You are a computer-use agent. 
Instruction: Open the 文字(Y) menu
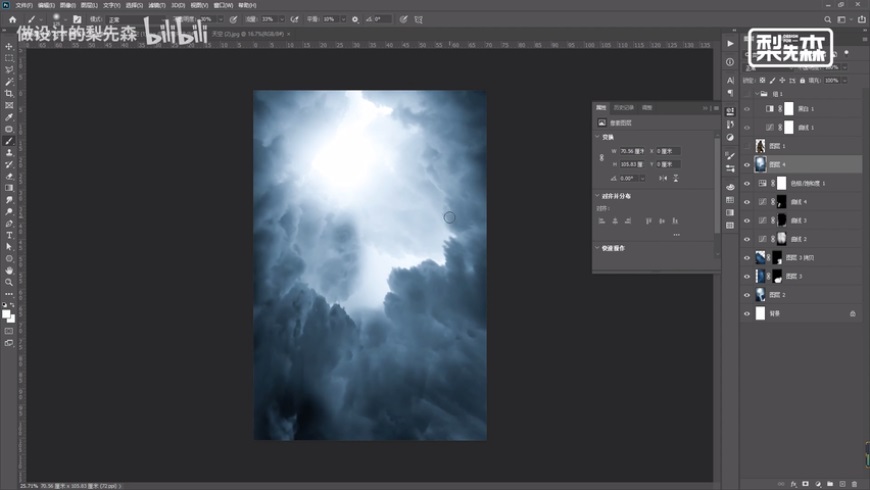pyautogui.click(x=112, y=5)
